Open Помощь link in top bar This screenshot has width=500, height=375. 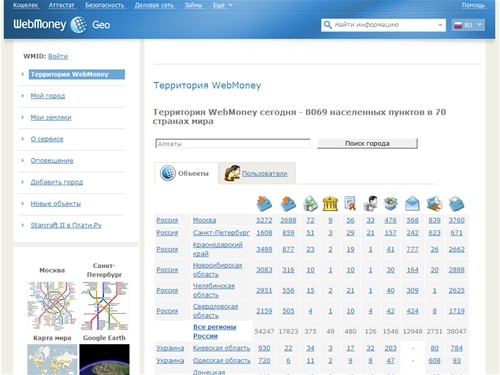click(x=473, y=5)
